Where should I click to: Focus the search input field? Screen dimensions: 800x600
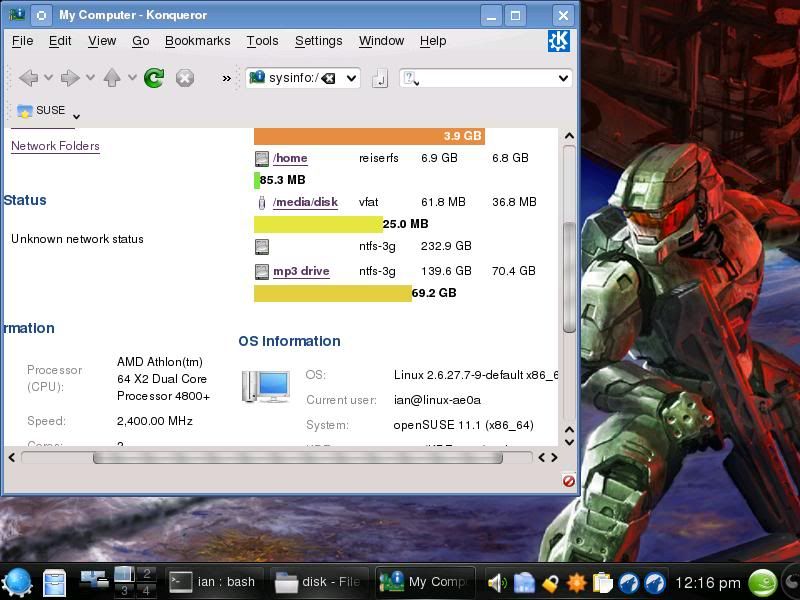pos(488,79)
